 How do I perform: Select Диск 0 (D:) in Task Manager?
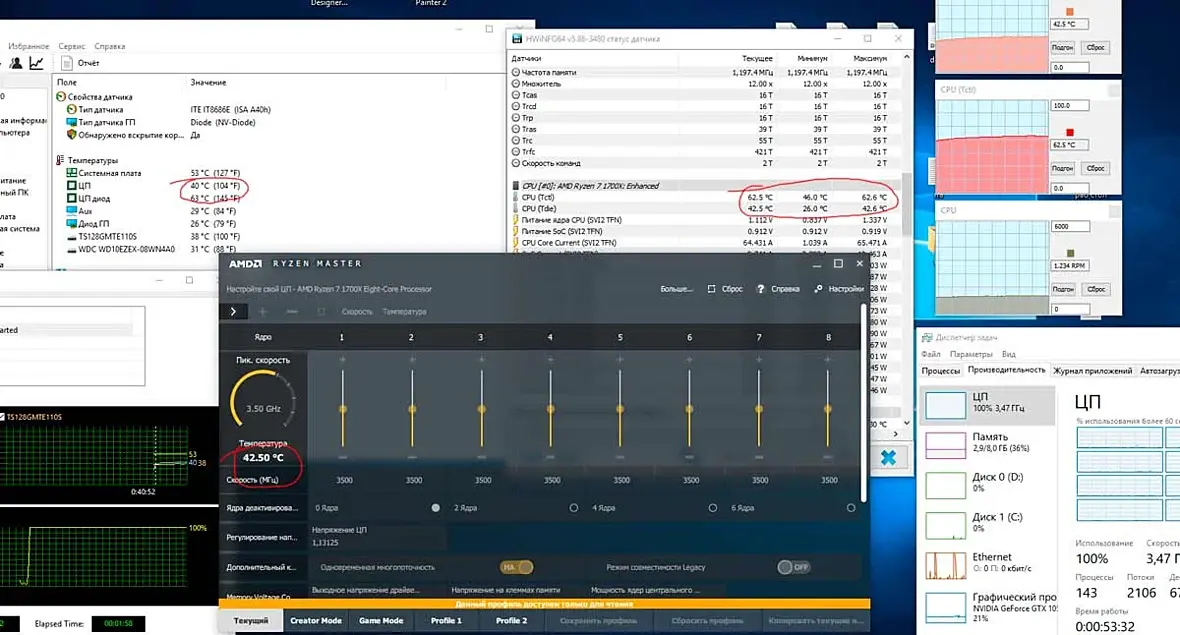945,485
